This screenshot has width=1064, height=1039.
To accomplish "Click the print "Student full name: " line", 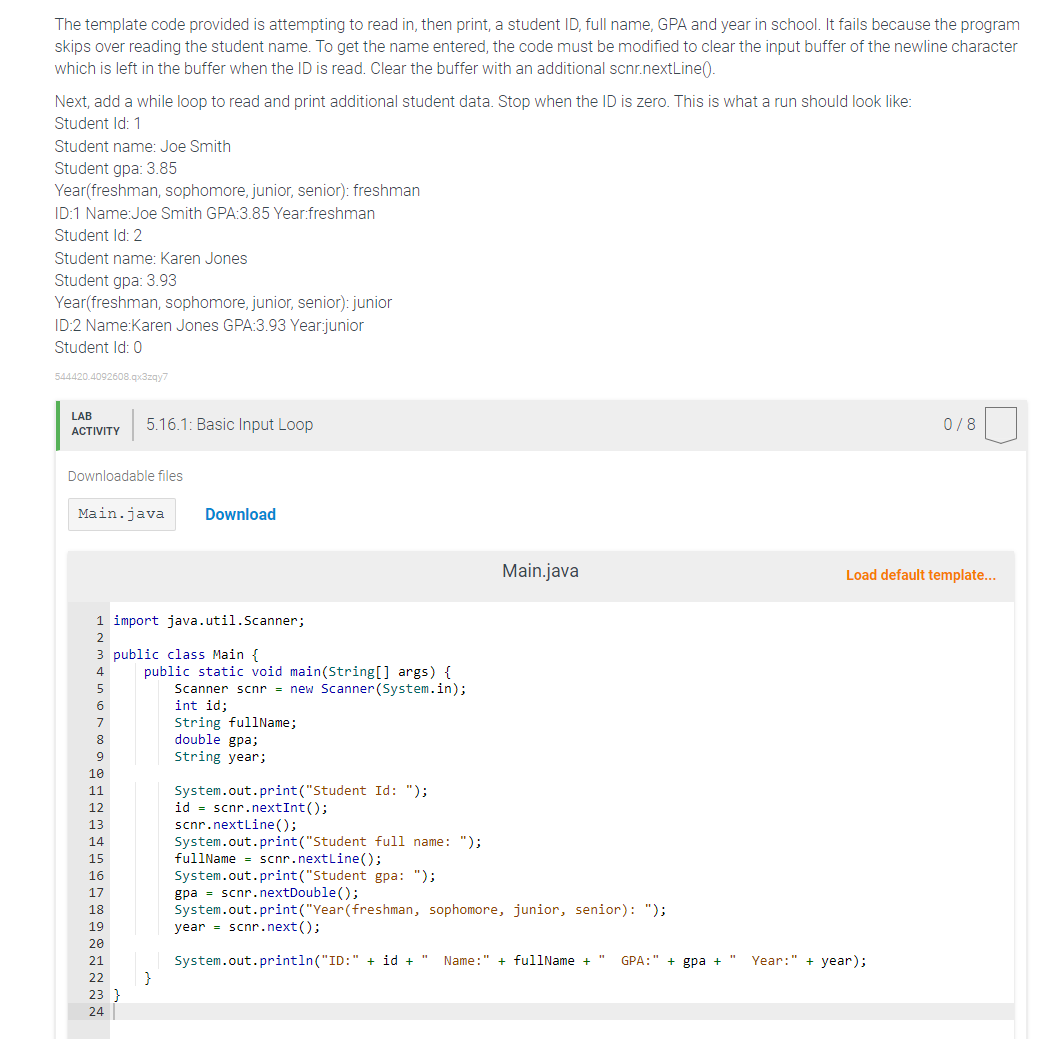I will tap(328, 842).
